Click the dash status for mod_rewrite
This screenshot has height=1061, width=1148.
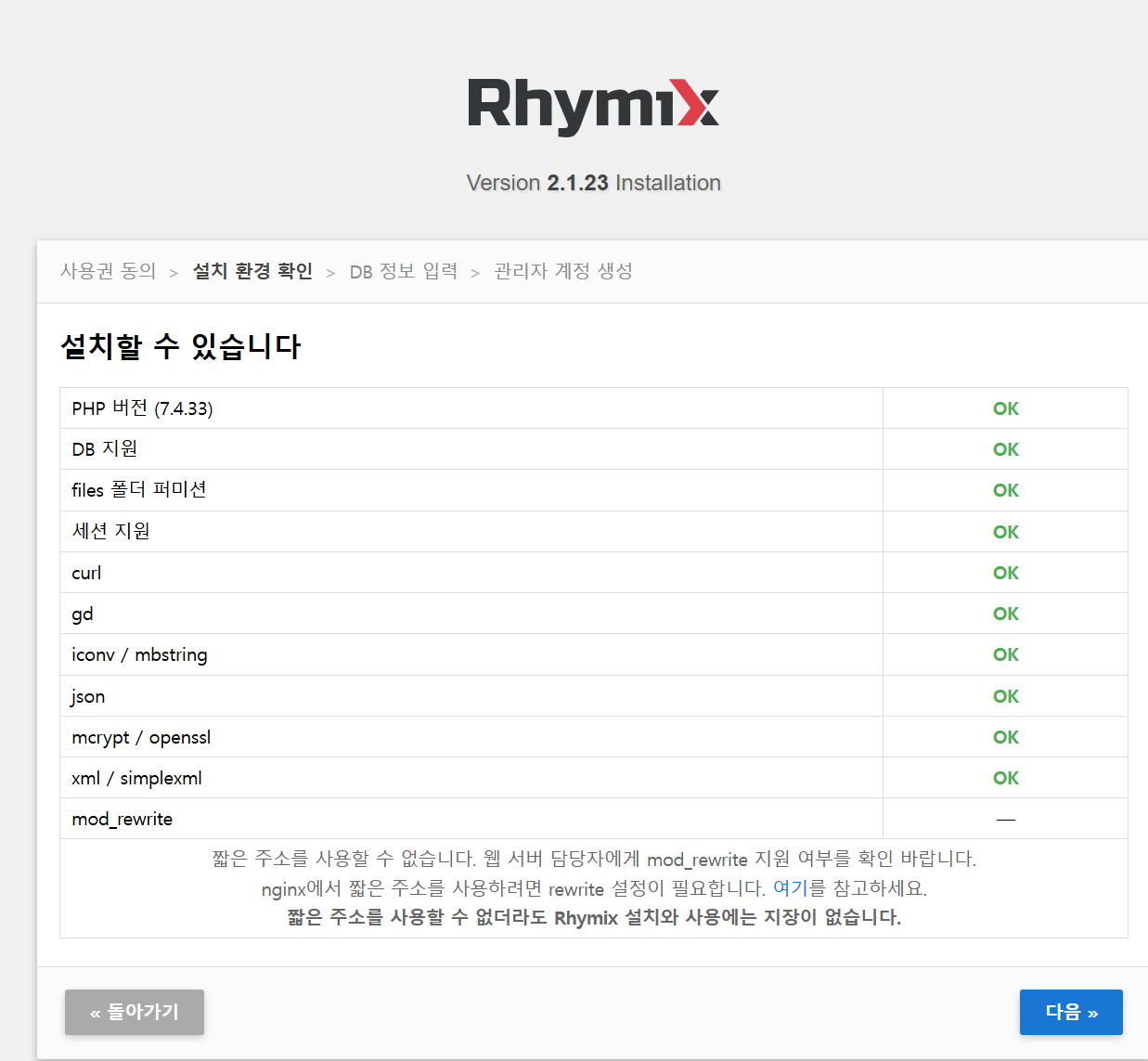pos(1006,820)
